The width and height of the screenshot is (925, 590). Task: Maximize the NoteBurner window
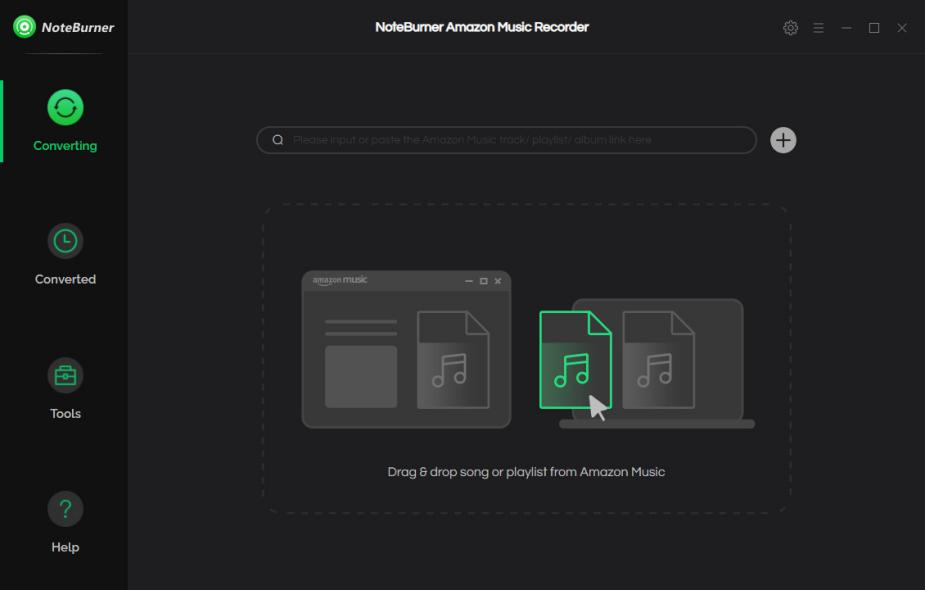(874, 28)
